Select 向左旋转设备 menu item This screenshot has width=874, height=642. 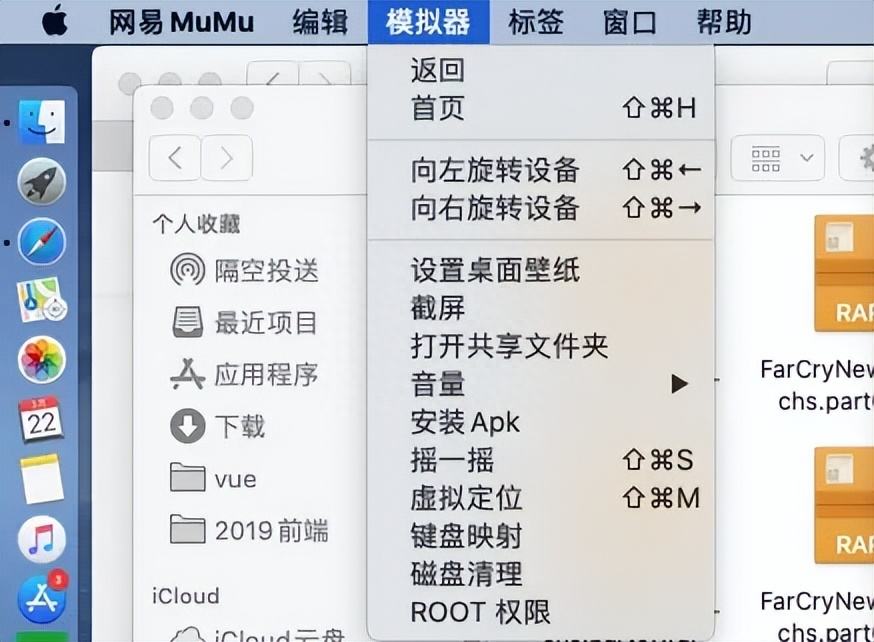[x=495, y=170]
